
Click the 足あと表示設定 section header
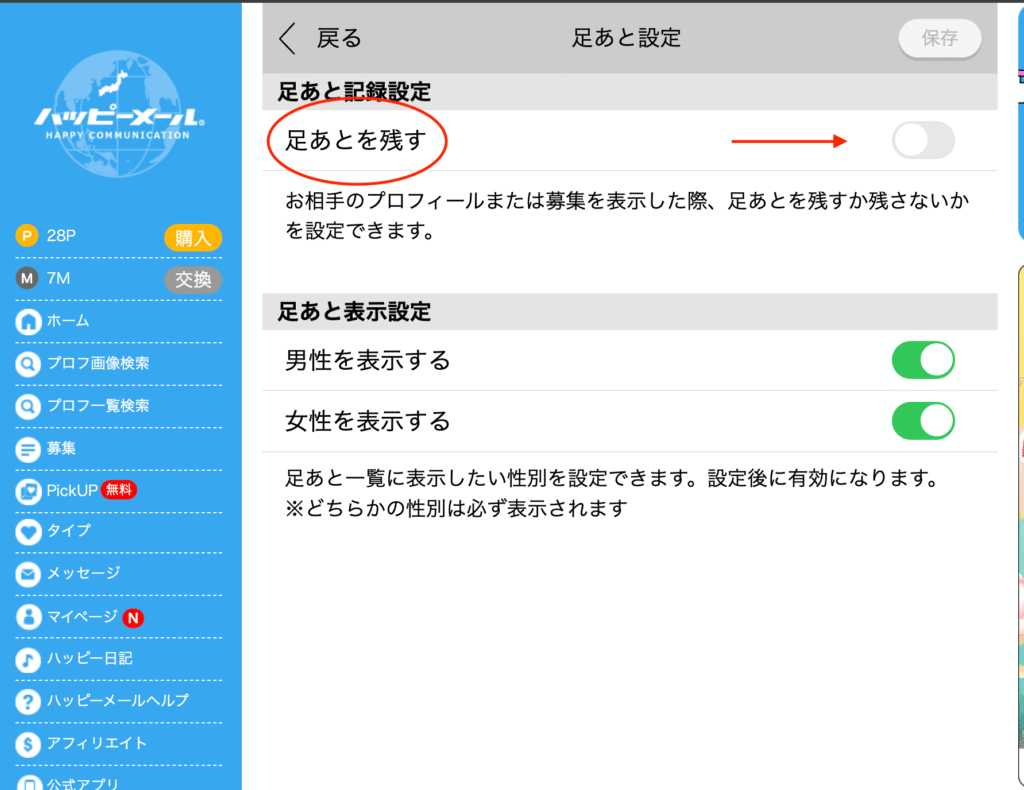point(354,311)
